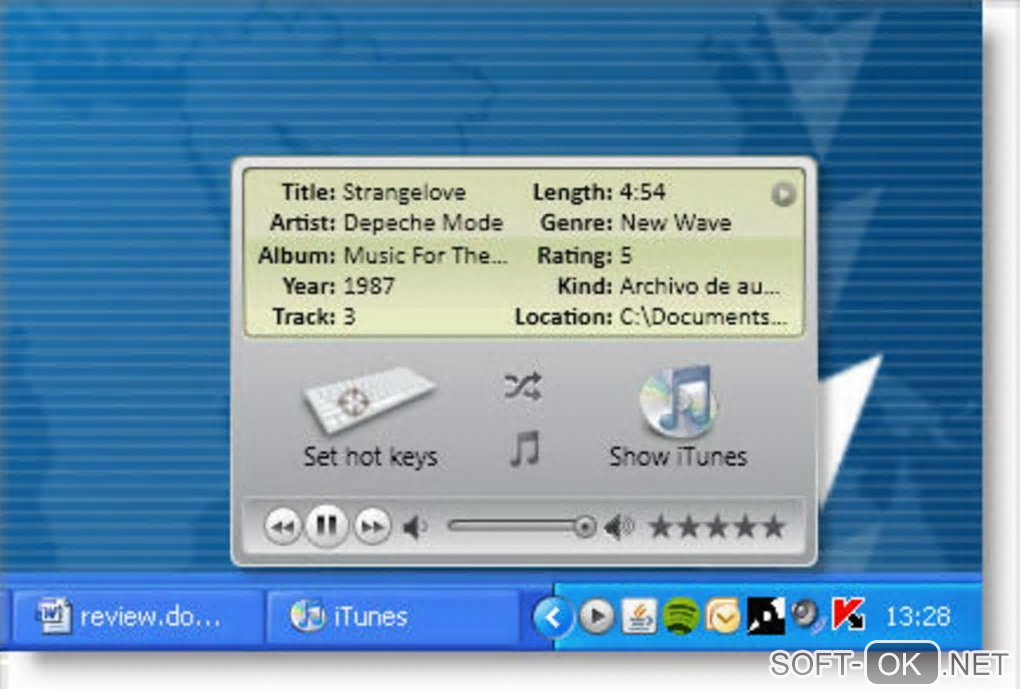Screen dimensions: 1020x689
Task: Expand hidden tray icons with the blue arrow
Action: tap(552, 616)
